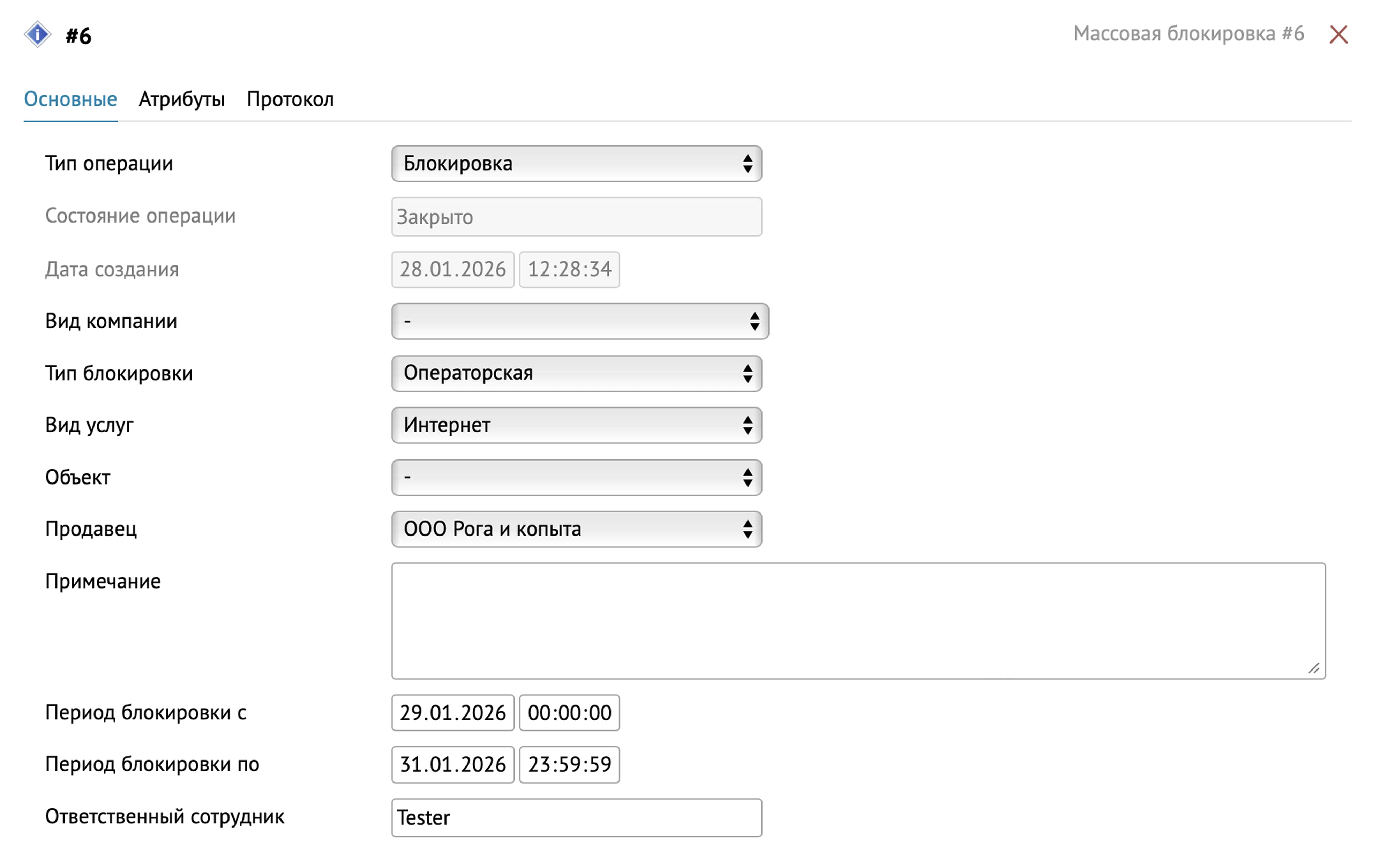Click the blue info diamond icon
This screenshot has height=868, width=1373.
click(x=38, y=35)
